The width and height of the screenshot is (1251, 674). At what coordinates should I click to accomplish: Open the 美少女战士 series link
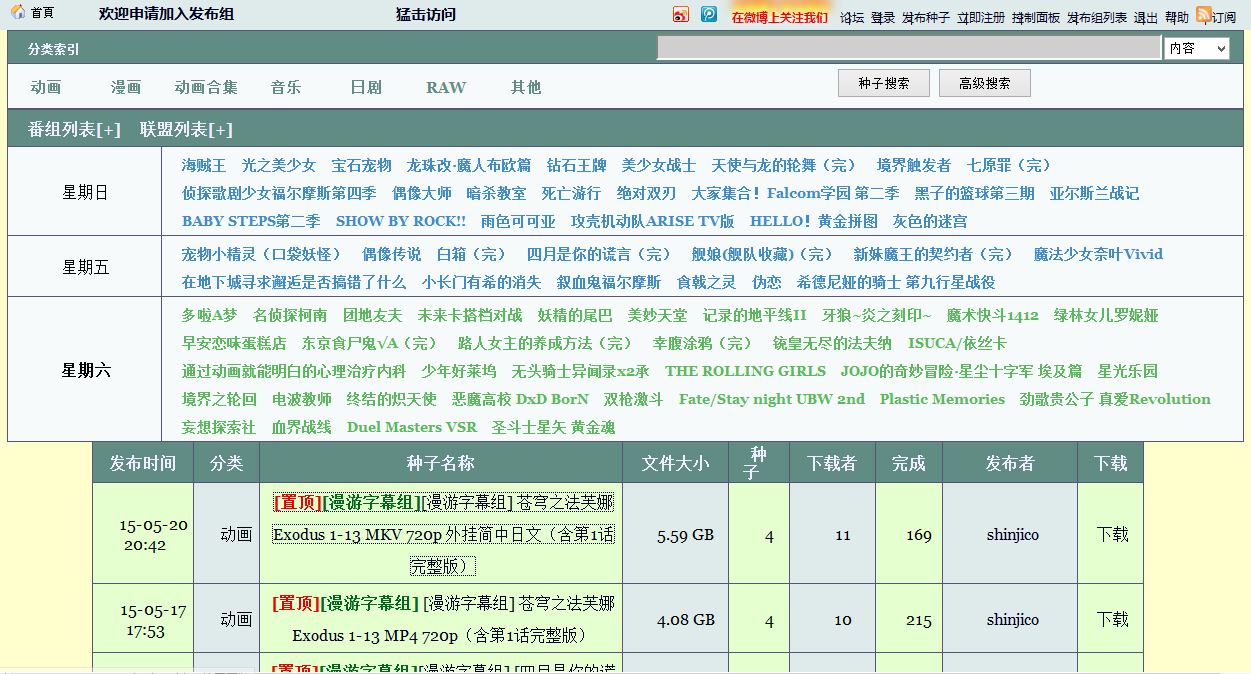(659, 165)
